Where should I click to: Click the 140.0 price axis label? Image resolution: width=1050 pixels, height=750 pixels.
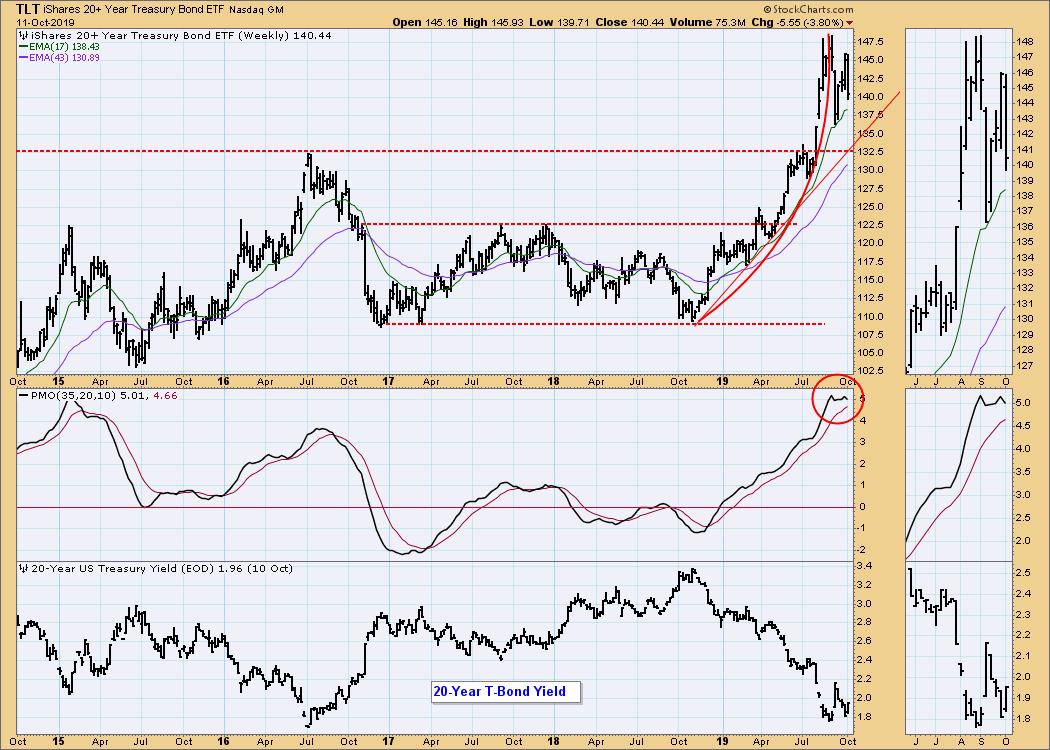pyautogui.click(x=870, y=96)
